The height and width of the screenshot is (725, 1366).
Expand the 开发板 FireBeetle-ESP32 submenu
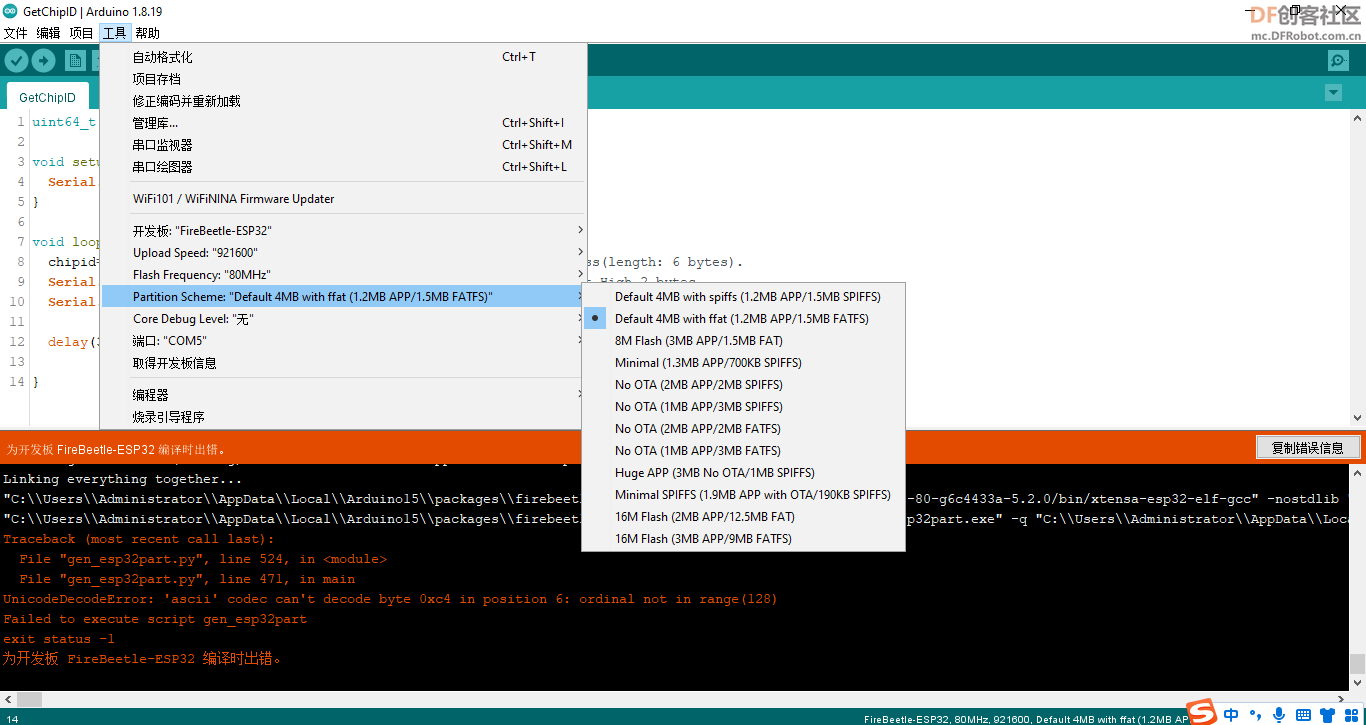point(342,231)
